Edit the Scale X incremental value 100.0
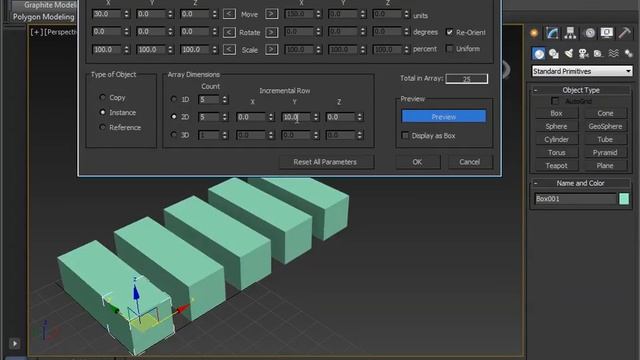 click(x=107, y=49)
